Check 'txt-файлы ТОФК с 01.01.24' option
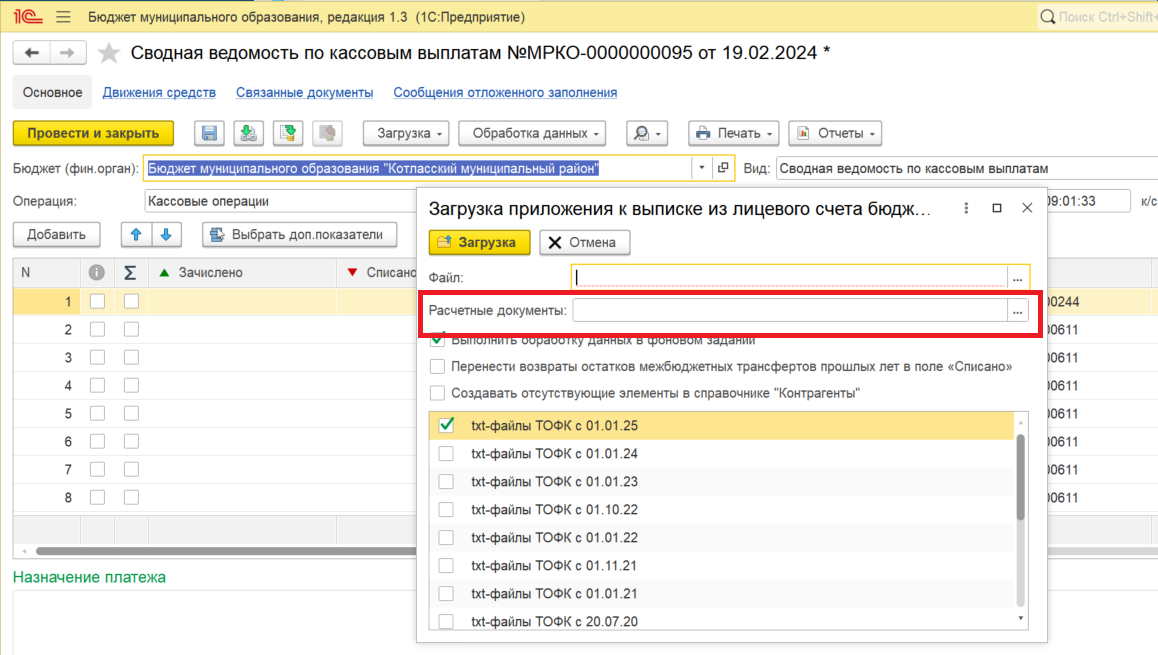The image size is (1158, 655). coord(446,453)
